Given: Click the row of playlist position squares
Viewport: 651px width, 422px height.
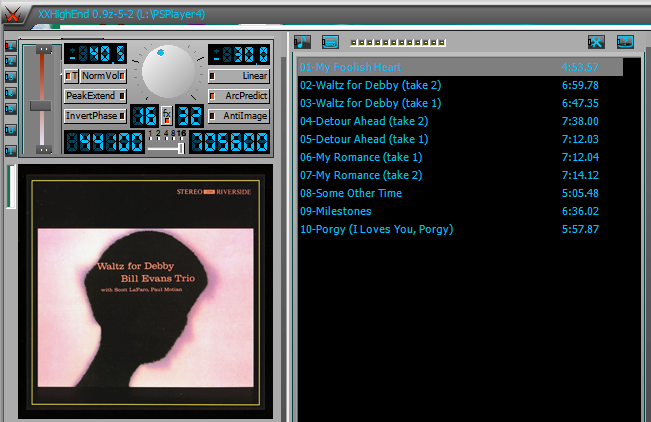Looking at the screenshot, I should [398, 42].
